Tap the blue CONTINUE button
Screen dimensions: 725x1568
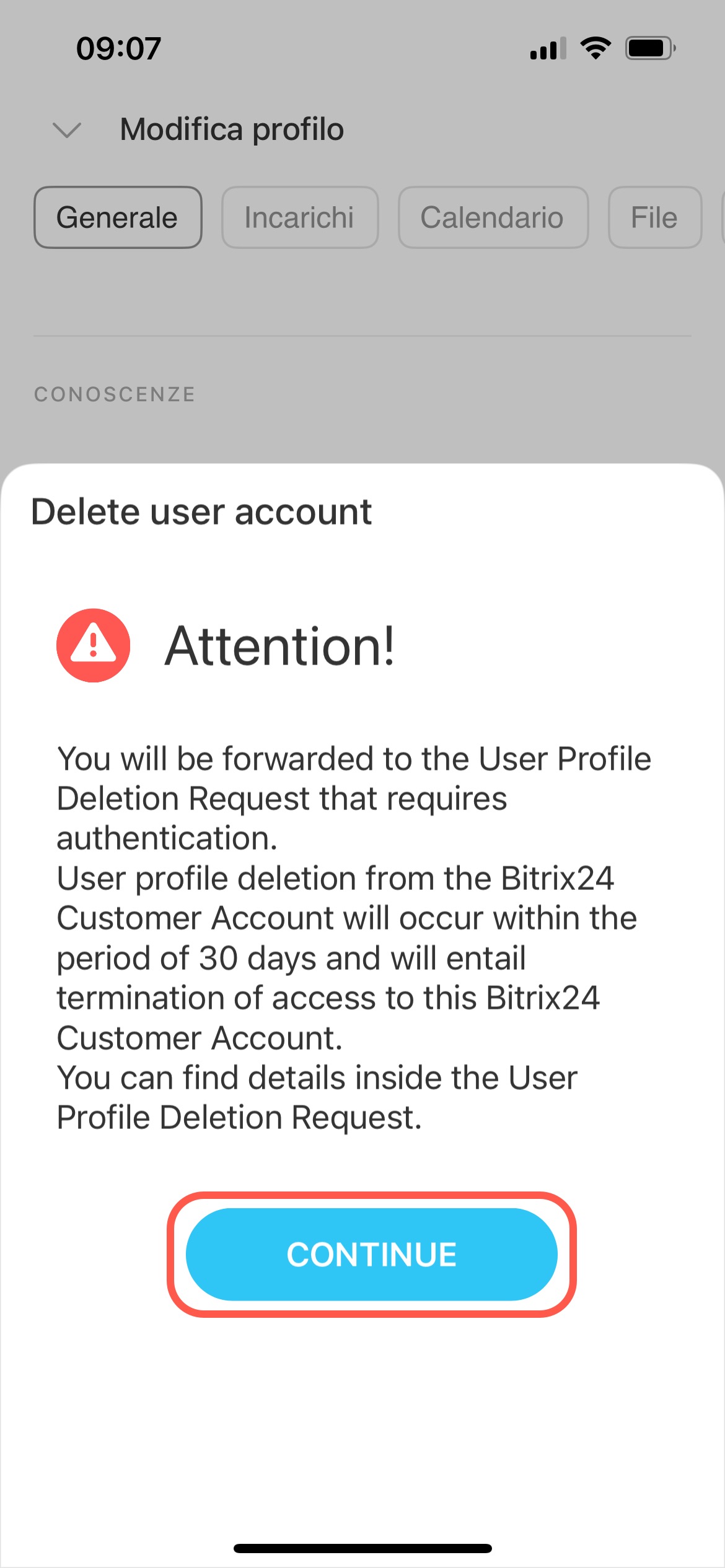click(x=371, y=1254)
